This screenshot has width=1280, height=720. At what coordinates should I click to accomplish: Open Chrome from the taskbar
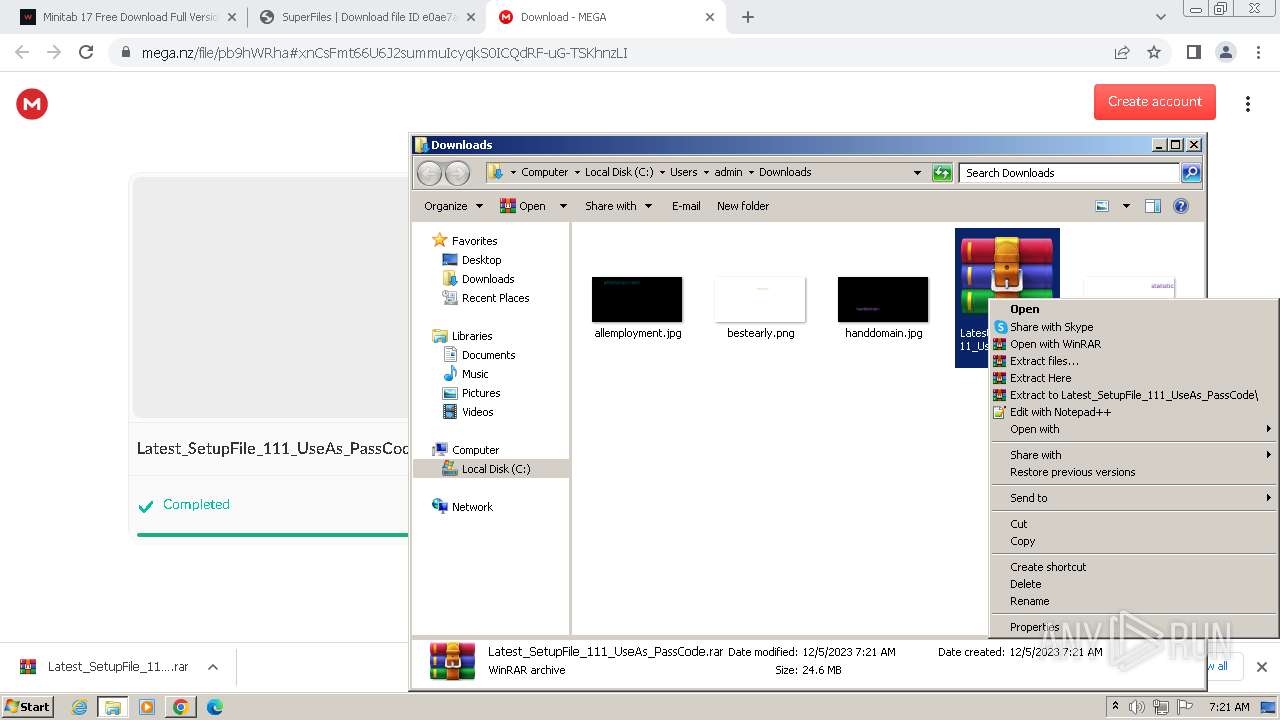pyautogui.click(x=181, y=707)
